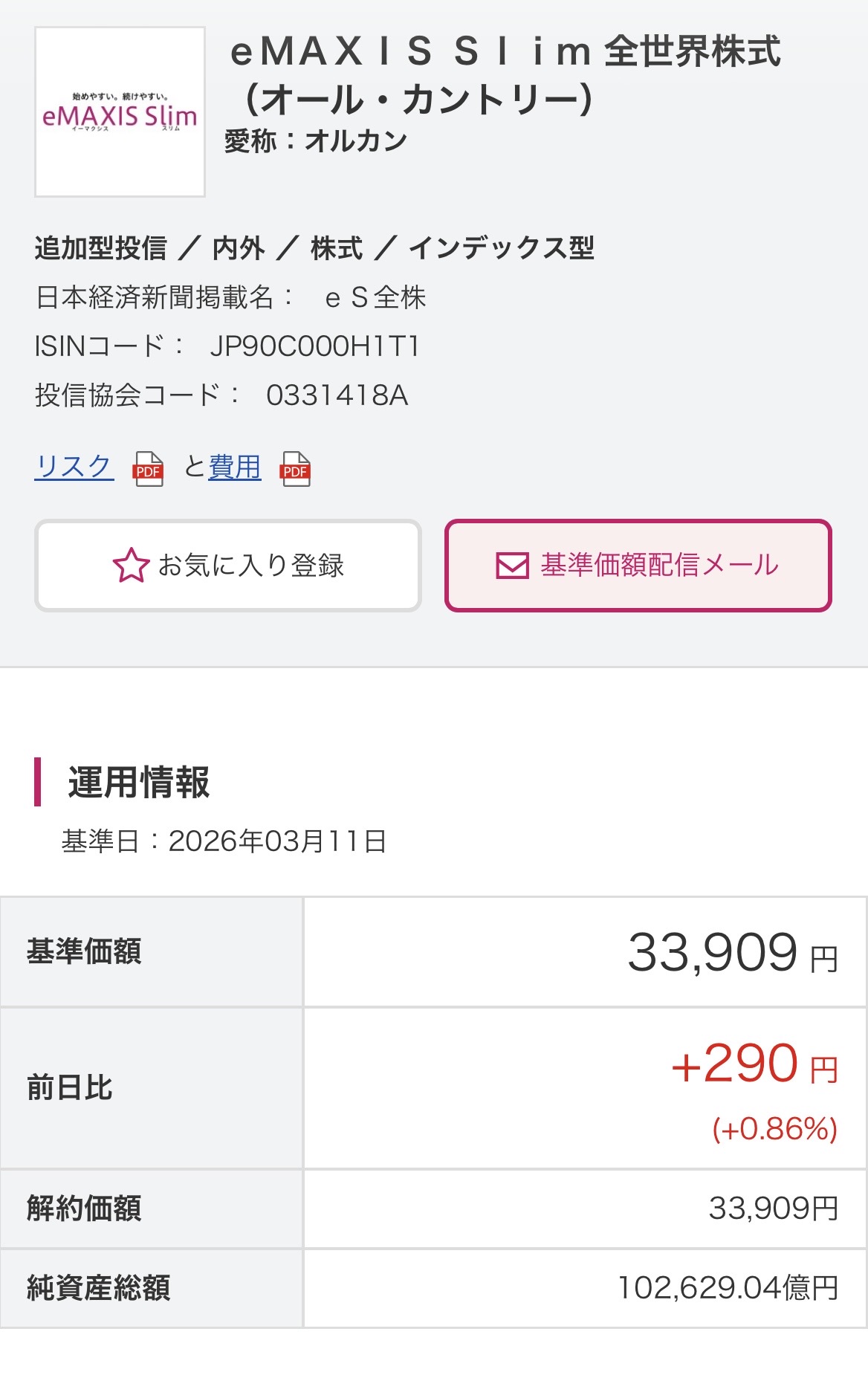Viewport: 868px width, 1375px height.
Task: Open the 費用 link
Action: point(235,467)
